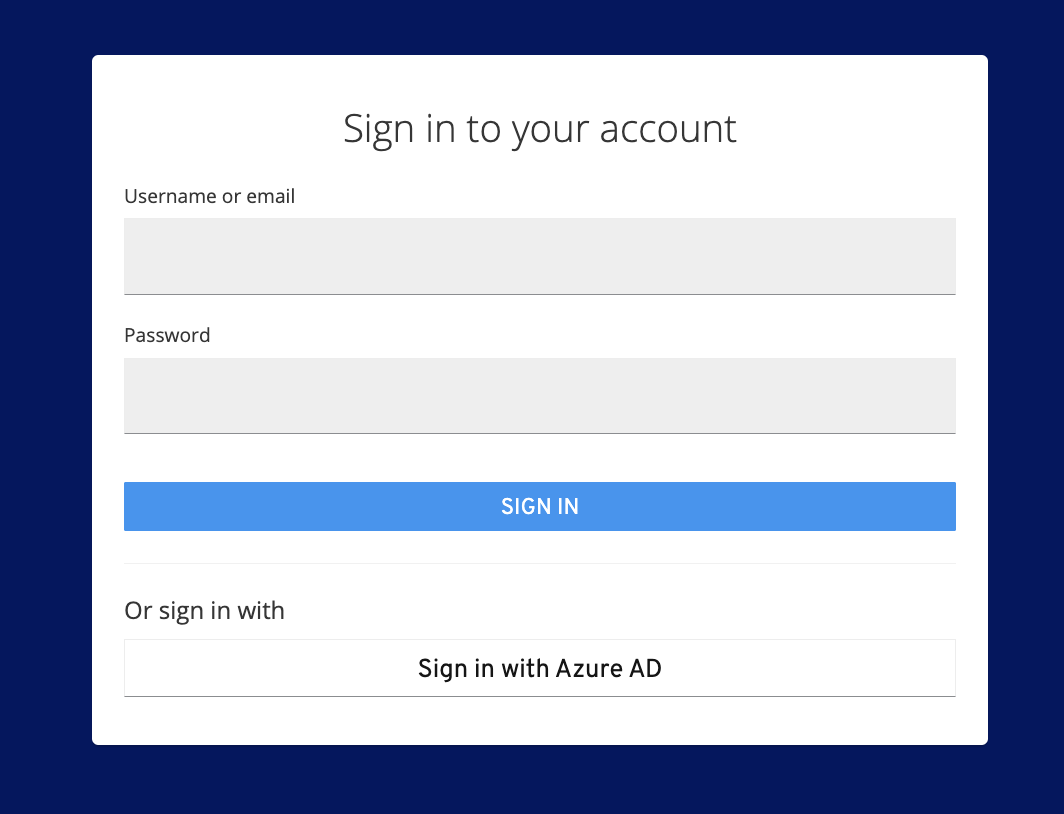Click the "Username or email" label

pyautogui.click(x=209, y=196)
